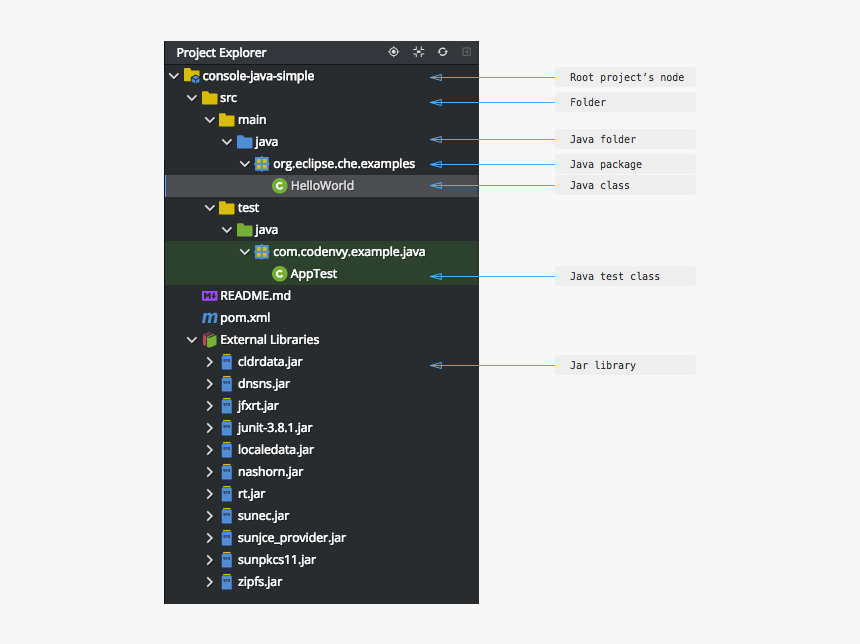Select the console-java-simple project name
Viewport: 860px width, 644px height.
pyautogui.click(x=258, y=76)
